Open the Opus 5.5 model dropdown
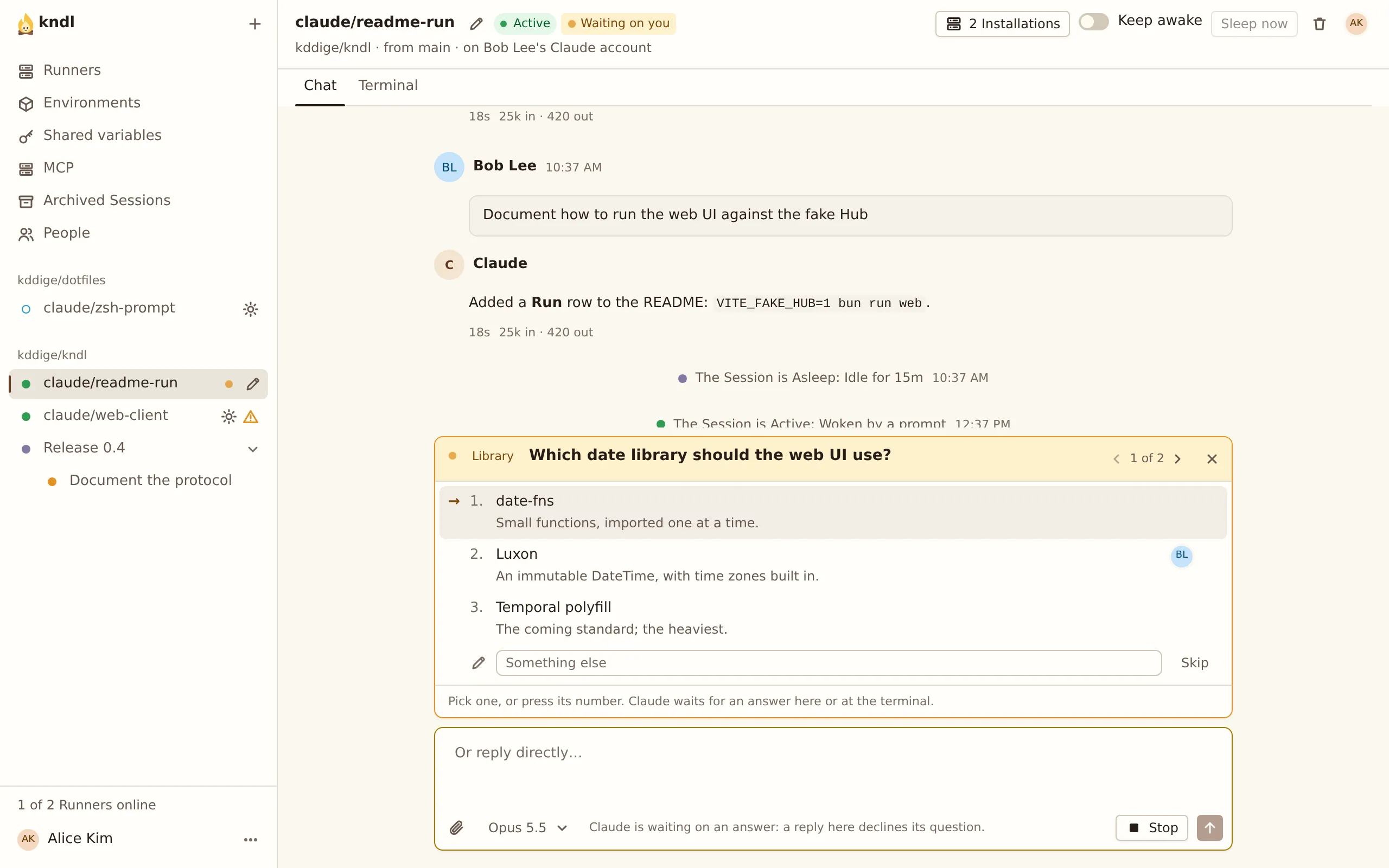Viewport: 1389px width, 868px height. point(527,827)
